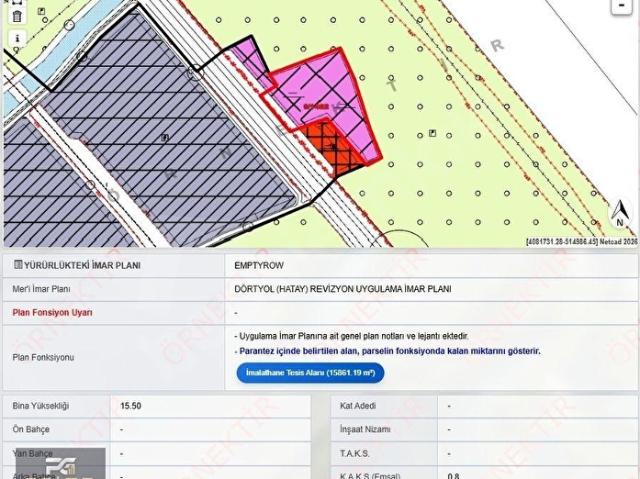The image size is (640, 479).
Task: Click the 'Plan Fonsiyon Uyarı' red label
Action: pos(52,313)
